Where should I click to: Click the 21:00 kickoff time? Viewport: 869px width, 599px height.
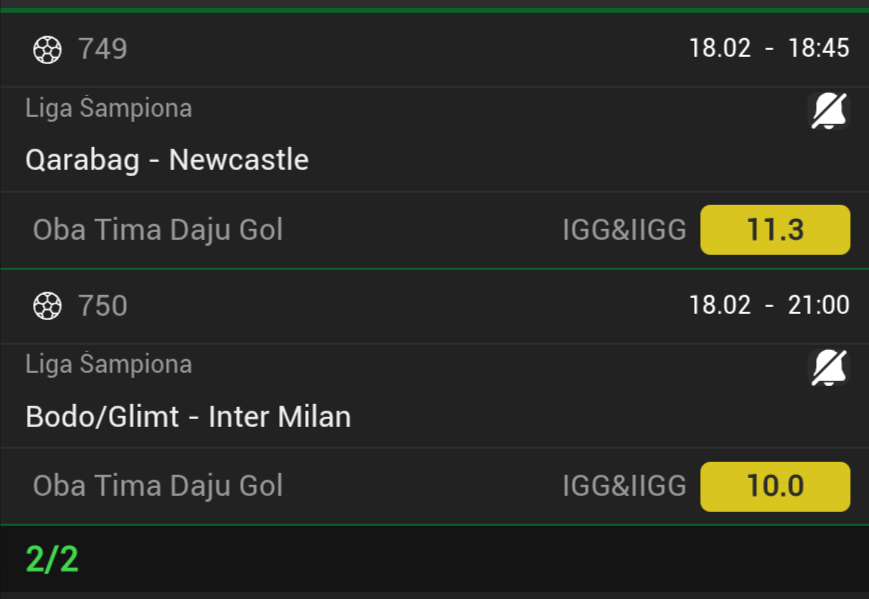819,305
